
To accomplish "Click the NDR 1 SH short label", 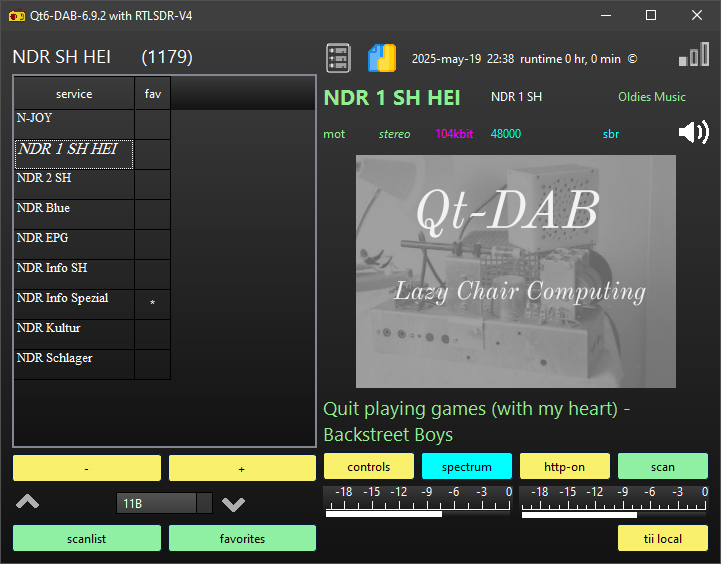I will (516, 97).
